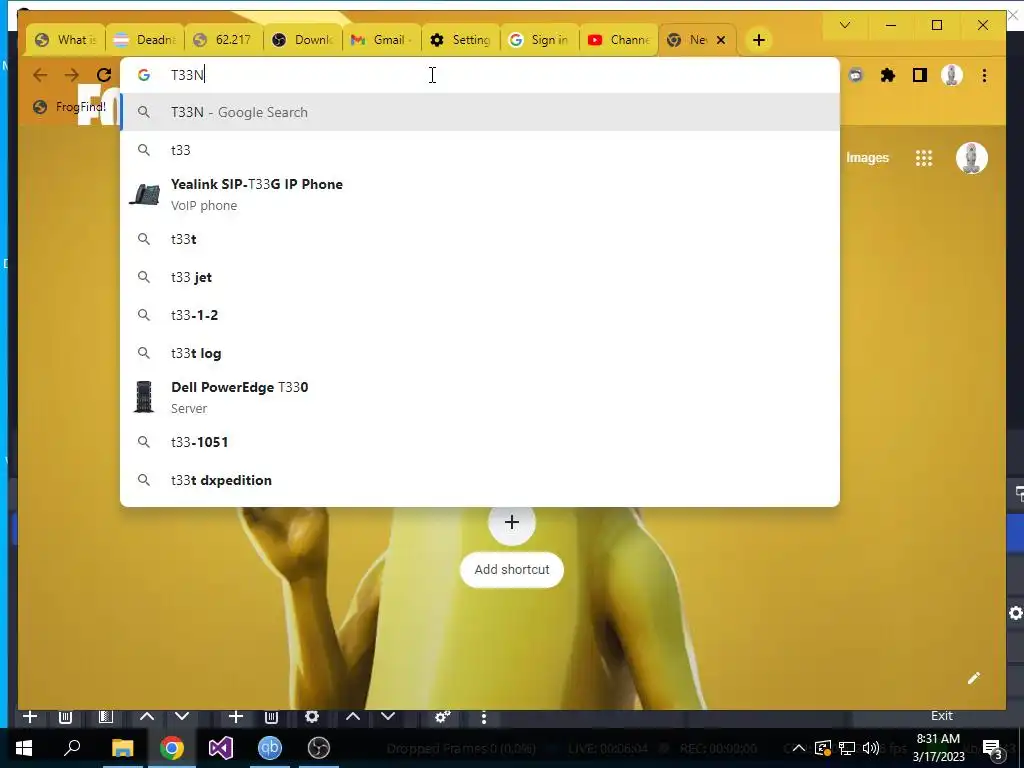Click the forward navigation arrow
Image resolution: width=1024 pixels, height=768 pixels.
tap(71, 75)
